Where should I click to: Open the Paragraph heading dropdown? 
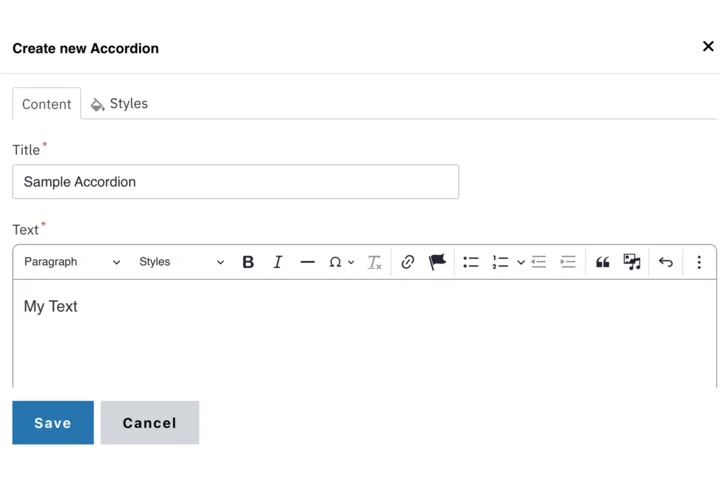tap(72, 262)
